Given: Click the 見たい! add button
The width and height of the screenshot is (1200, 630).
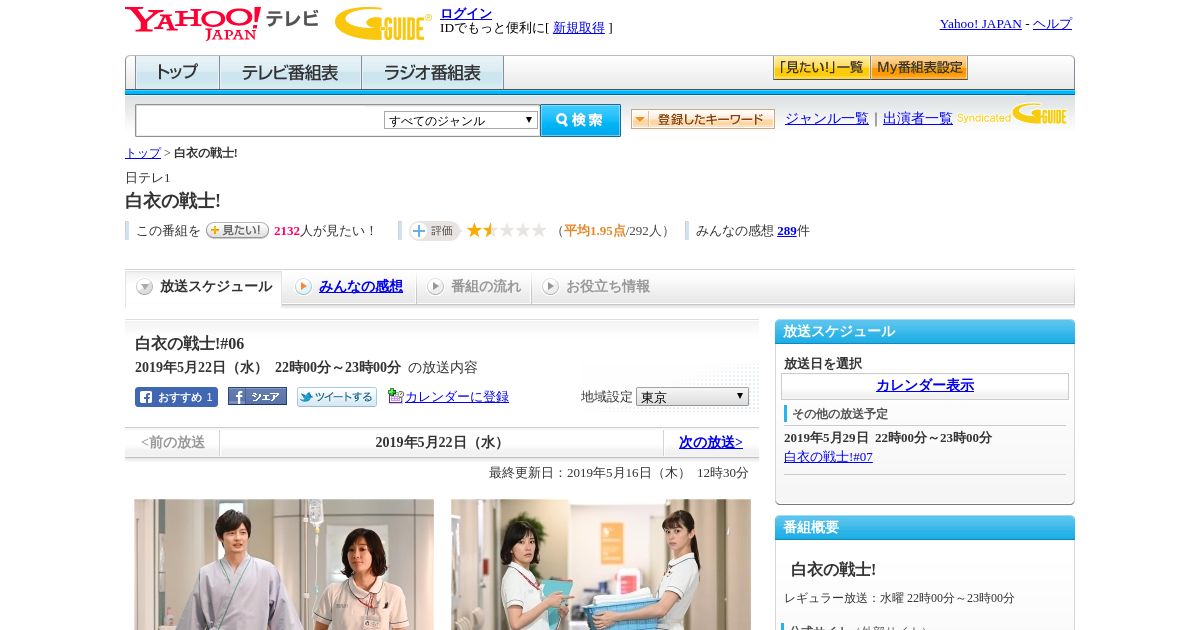Looking at the screenshot, I should 237,230.
